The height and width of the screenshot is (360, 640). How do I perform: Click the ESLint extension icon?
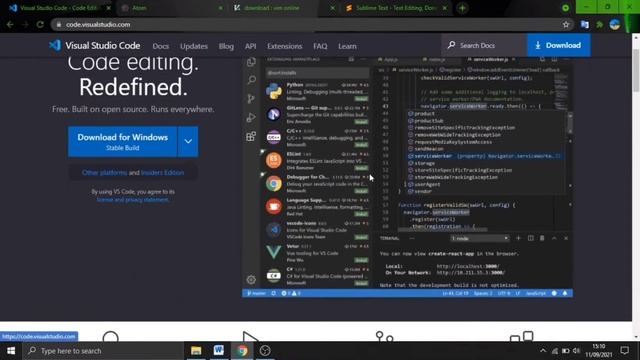274,160
